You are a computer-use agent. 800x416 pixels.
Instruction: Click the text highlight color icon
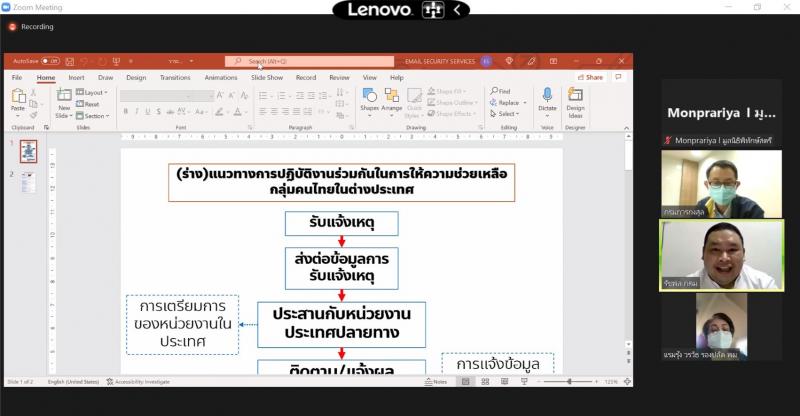click(x=219, y=111)
